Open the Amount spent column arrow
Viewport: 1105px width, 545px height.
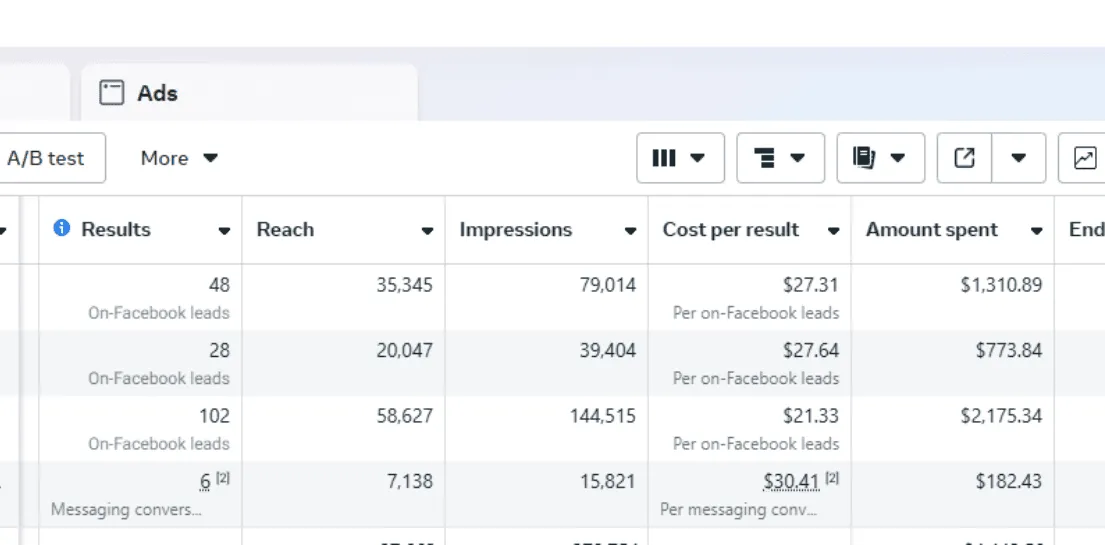pos(1036,231)
